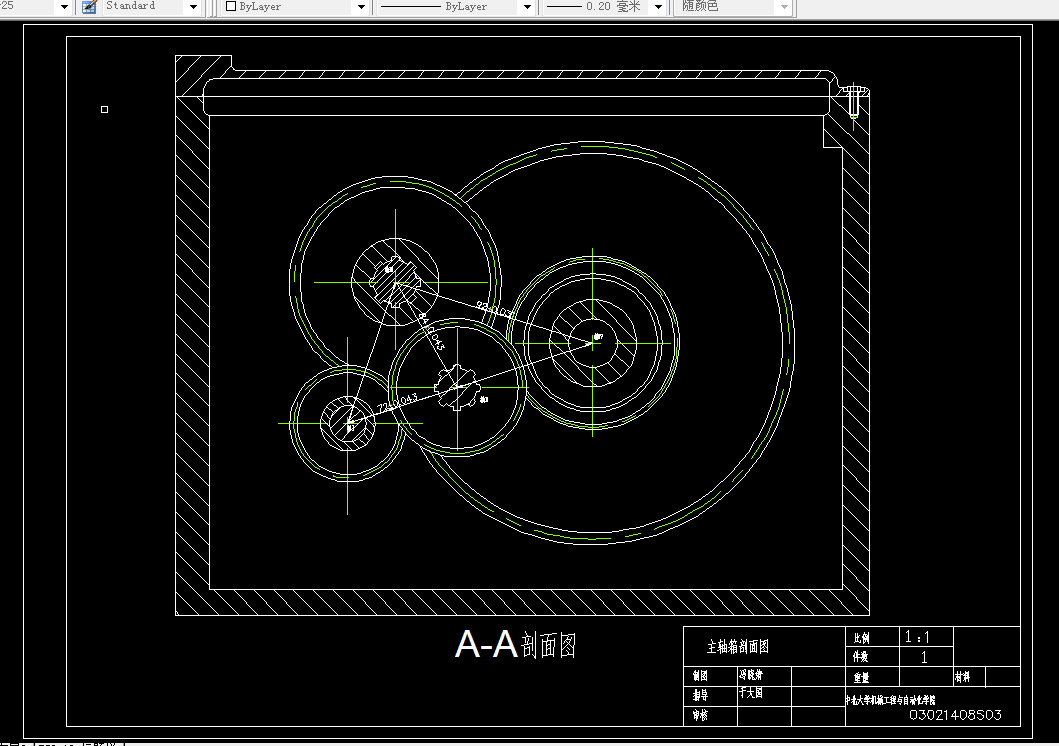Click the 材料 label cell

click(x=962, y=676)
